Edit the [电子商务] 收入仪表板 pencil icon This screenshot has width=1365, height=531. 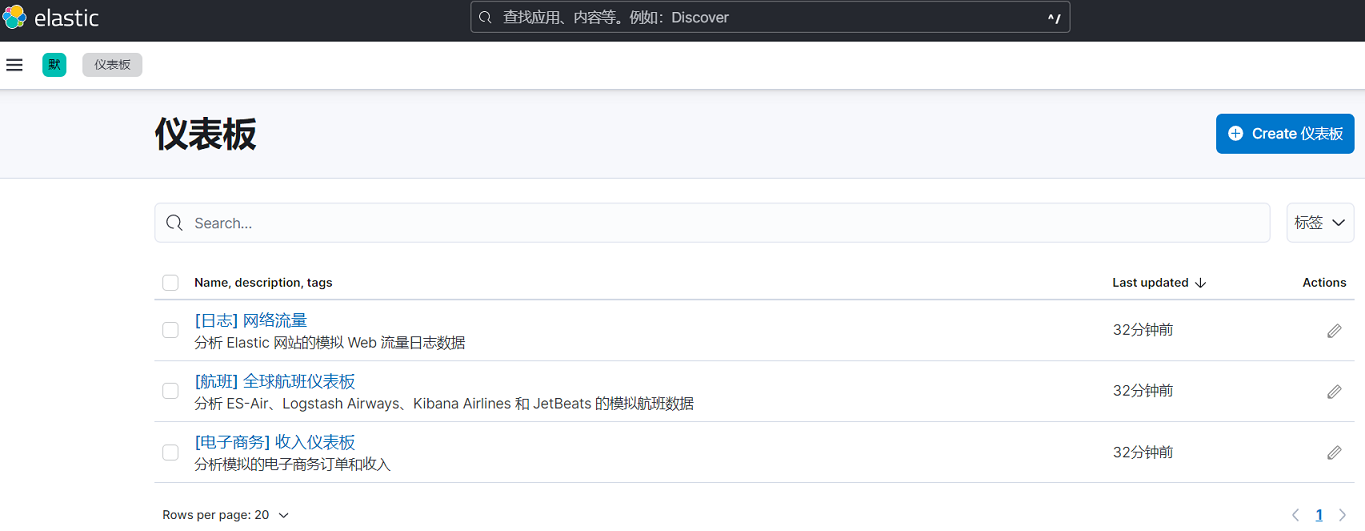pos(1334,453)
